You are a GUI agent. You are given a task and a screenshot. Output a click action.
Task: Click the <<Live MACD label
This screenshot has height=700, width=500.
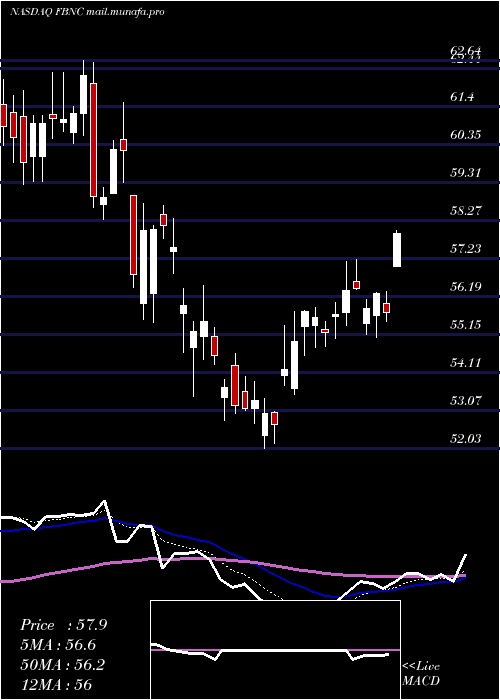[421, 674]
